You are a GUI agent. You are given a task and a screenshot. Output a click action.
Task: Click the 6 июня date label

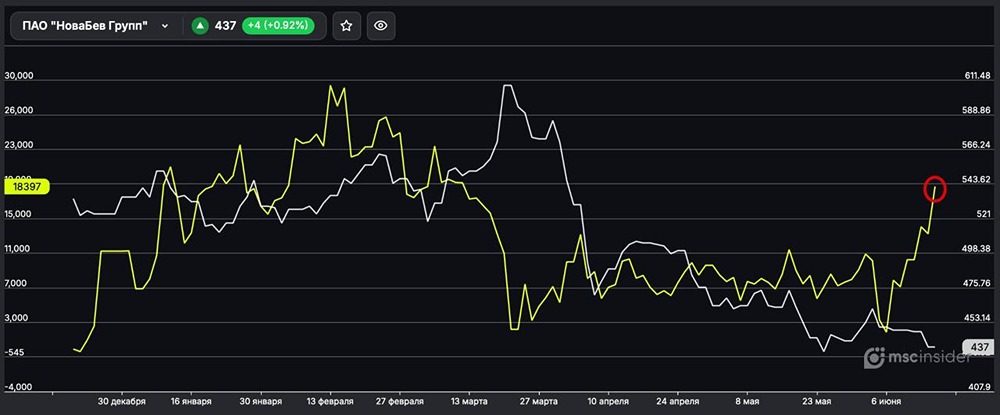pyautogui.click(x=887, y=402)
